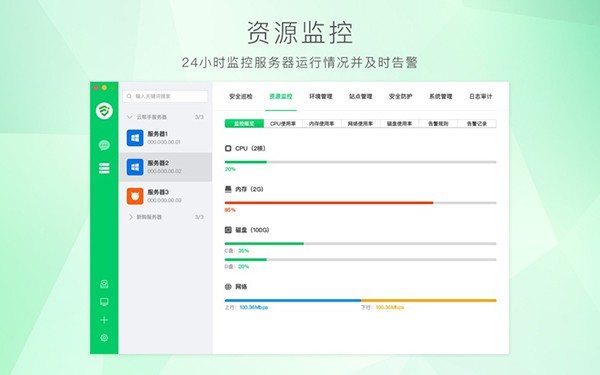Screen dimensions: 600x375
Task: Click the D盘: 20% label
Action: click(236, 266)
